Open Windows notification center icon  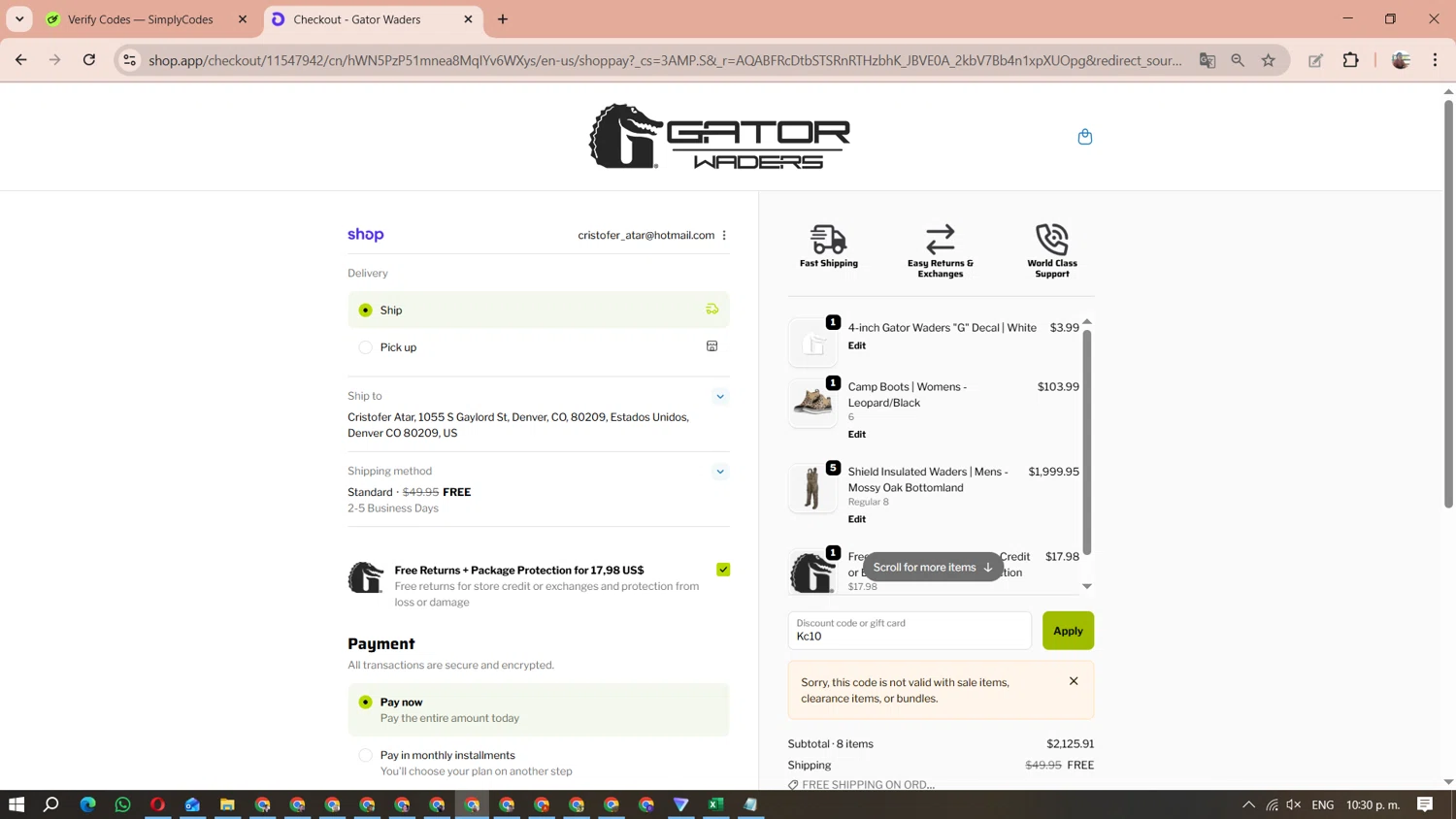(x=1425, y=804)
